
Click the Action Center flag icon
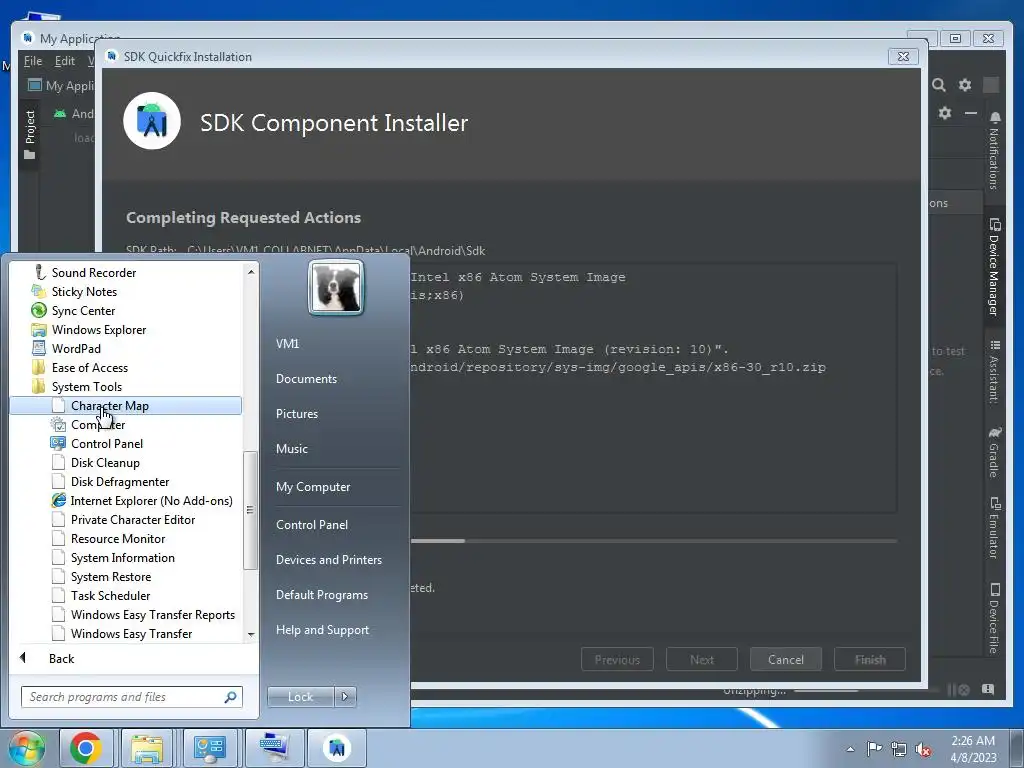tap(874, 749)
